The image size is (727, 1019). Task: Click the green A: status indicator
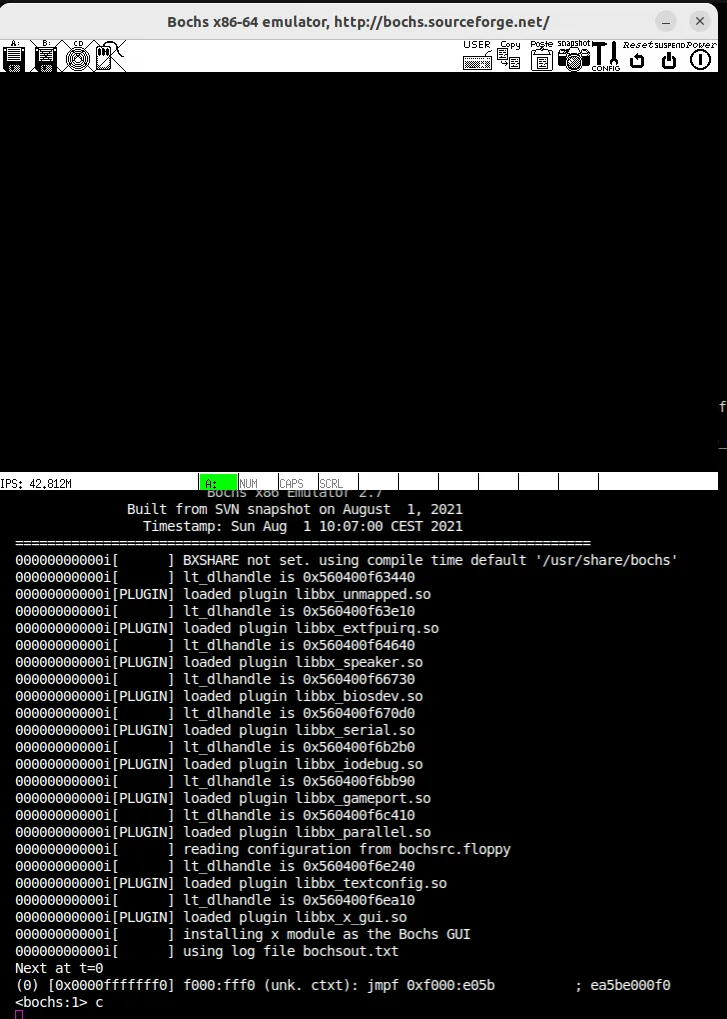click(218, 483)
